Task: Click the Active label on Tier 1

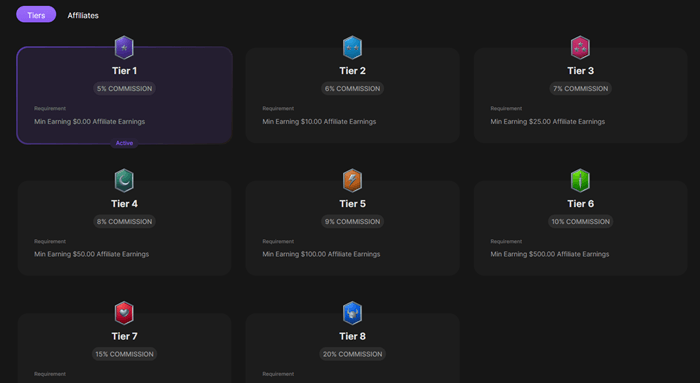Action: 124,143
